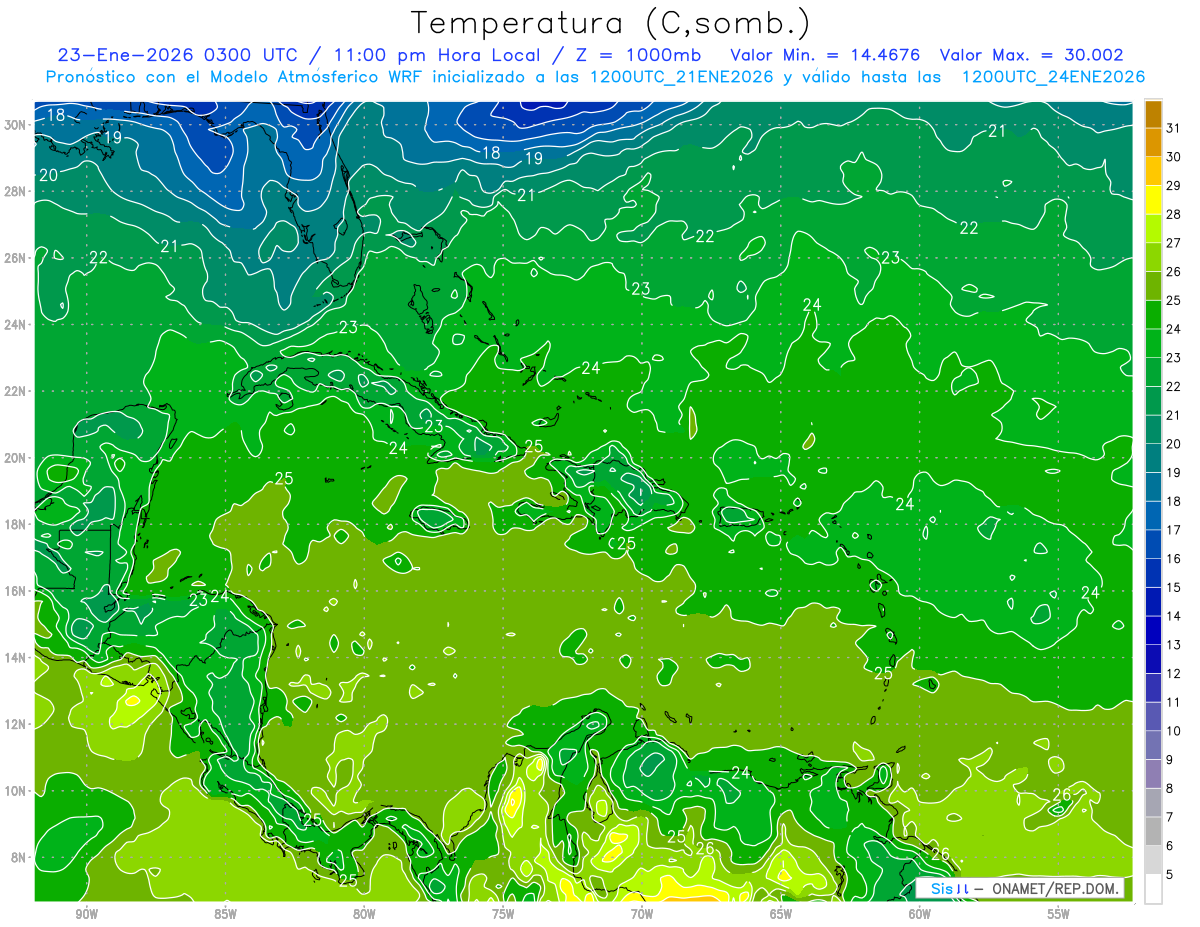Click the legend's top brown-orange swatch above 31
The width and height of the screenshot is (1200, 927).
coord(1153,113)
